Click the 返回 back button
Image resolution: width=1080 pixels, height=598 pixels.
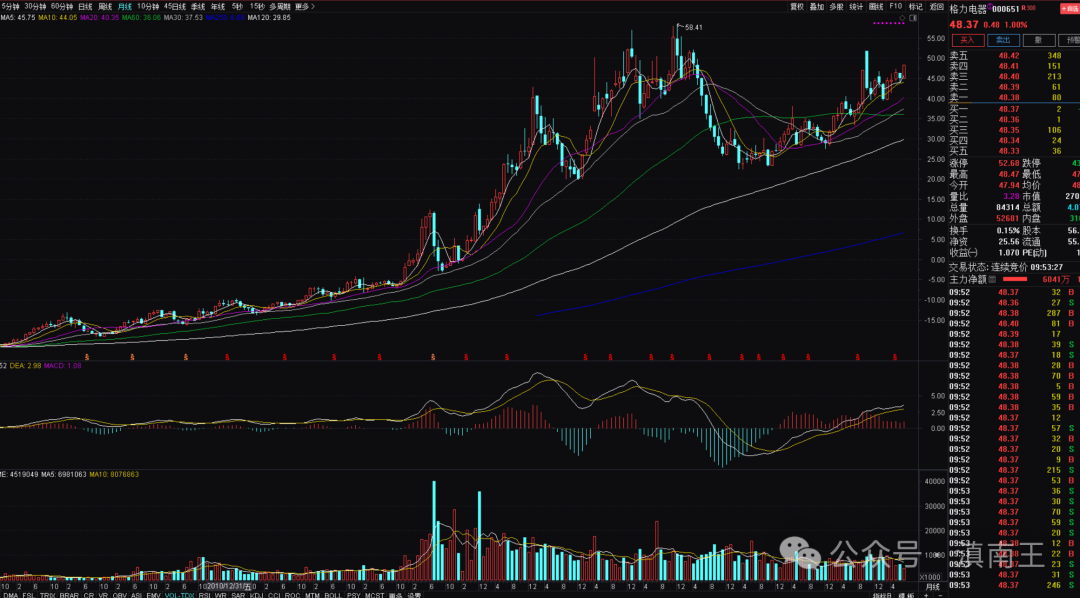pos(936,6)
